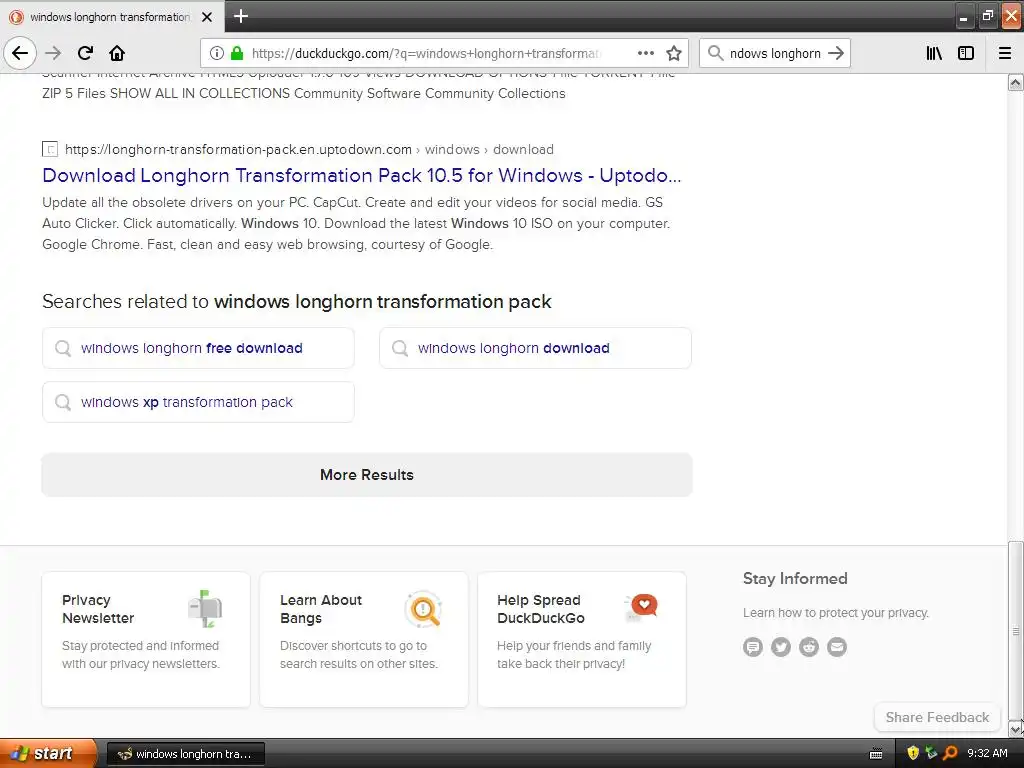Reload the current page
Image resolution: width=1024 pixels, height=768 pixels.
[x=85, y=53]
